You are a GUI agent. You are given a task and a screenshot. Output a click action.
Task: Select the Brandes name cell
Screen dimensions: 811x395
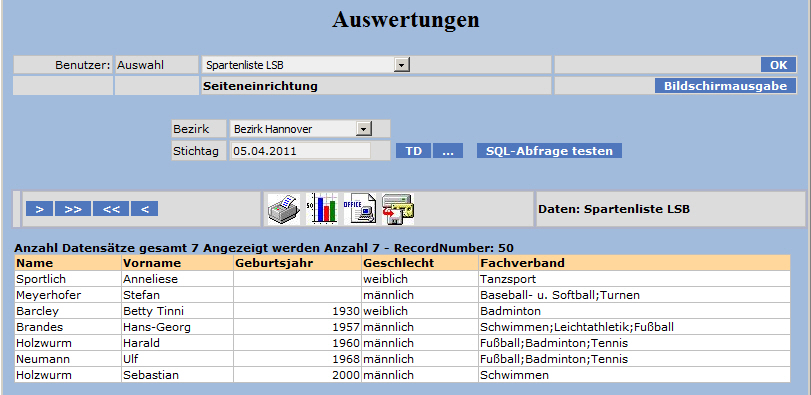pos(68,327)
